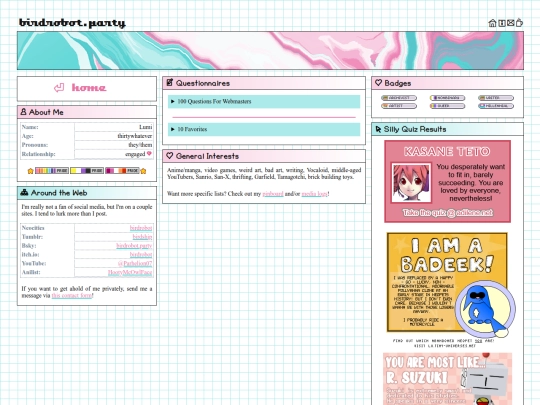
Task: Open the pinboard link
Action: click(273, 194)
